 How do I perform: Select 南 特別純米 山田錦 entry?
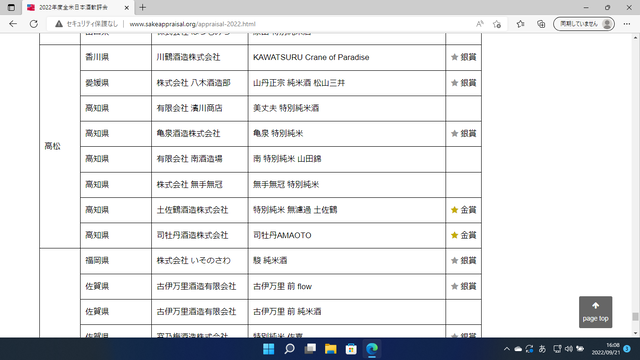(347, 159)
